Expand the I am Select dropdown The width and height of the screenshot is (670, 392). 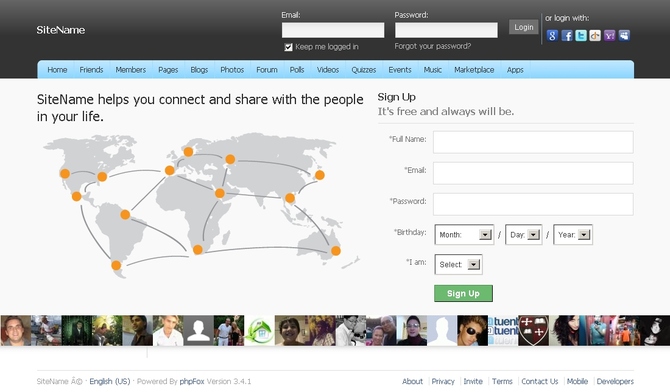pos(458,265)
